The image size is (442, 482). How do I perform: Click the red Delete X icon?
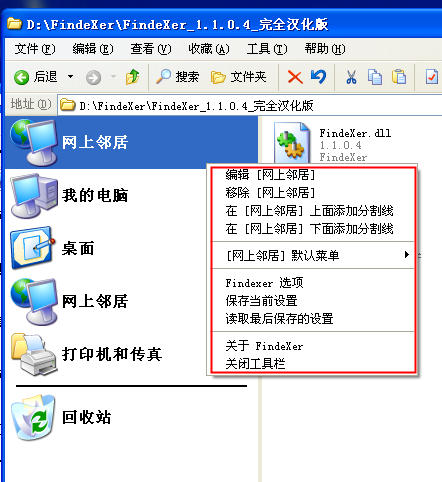coord(295,77)
